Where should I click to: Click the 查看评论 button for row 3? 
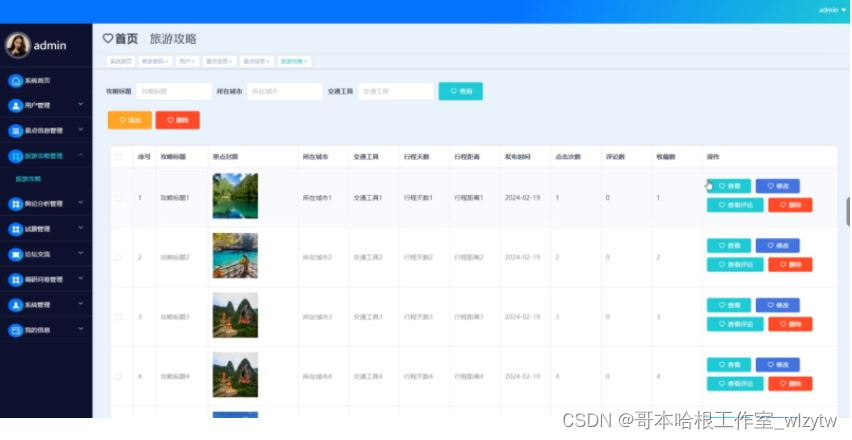tap(735, 324)
